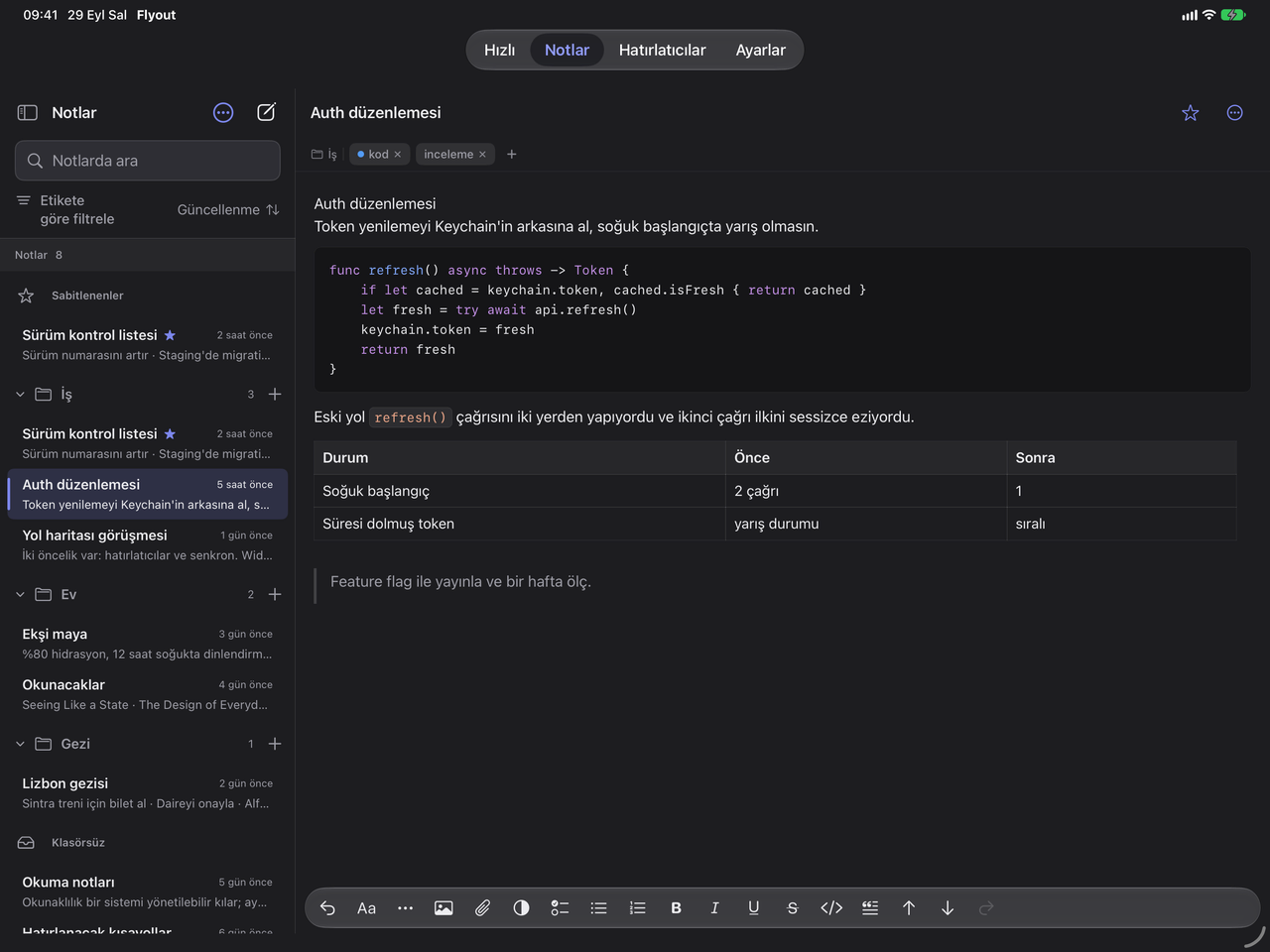Open Etikete göre filtrele filter
Screen dimensions: 1270x952
(x=65, y=209)
